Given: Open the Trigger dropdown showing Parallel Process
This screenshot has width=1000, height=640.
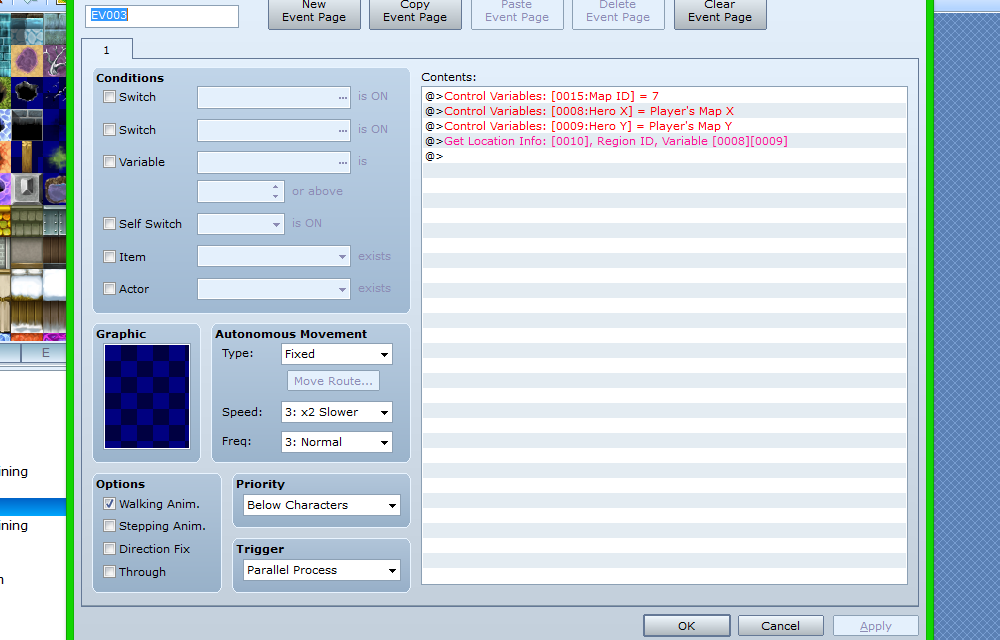Looking at the screenshot, I should tap(322, 570).
